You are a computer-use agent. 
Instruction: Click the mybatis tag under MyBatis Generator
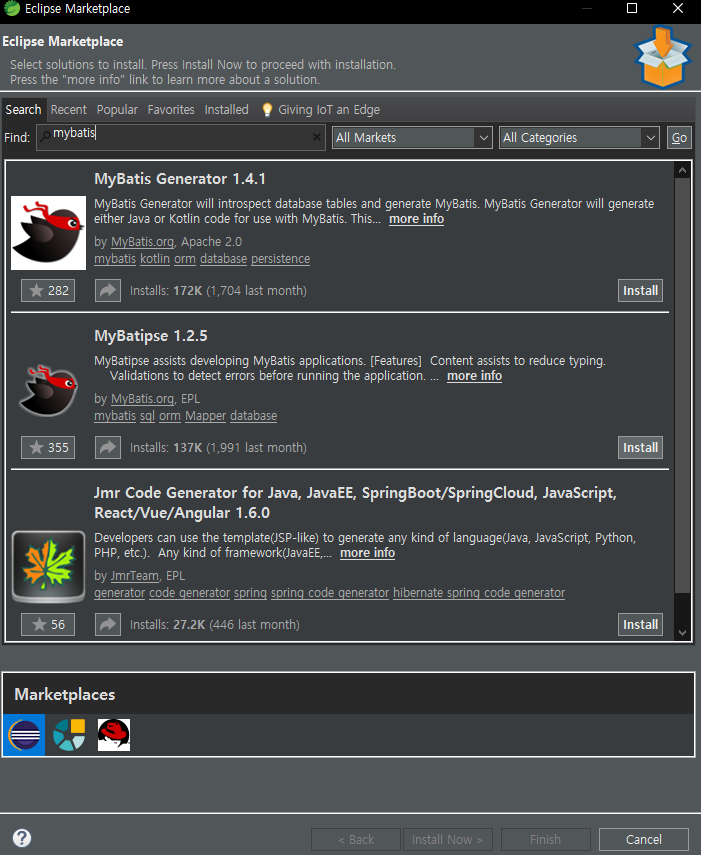(115, 258)
